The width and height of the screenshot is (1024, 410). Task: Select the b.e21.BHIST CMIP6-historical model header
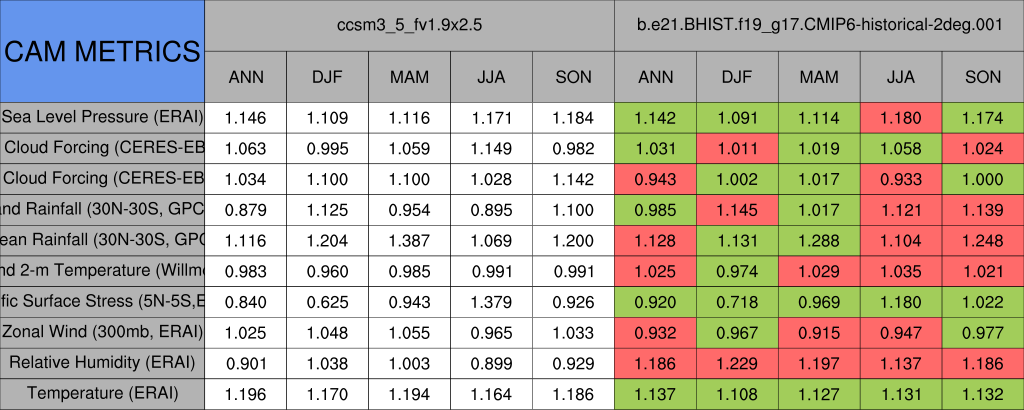(819, 24)
